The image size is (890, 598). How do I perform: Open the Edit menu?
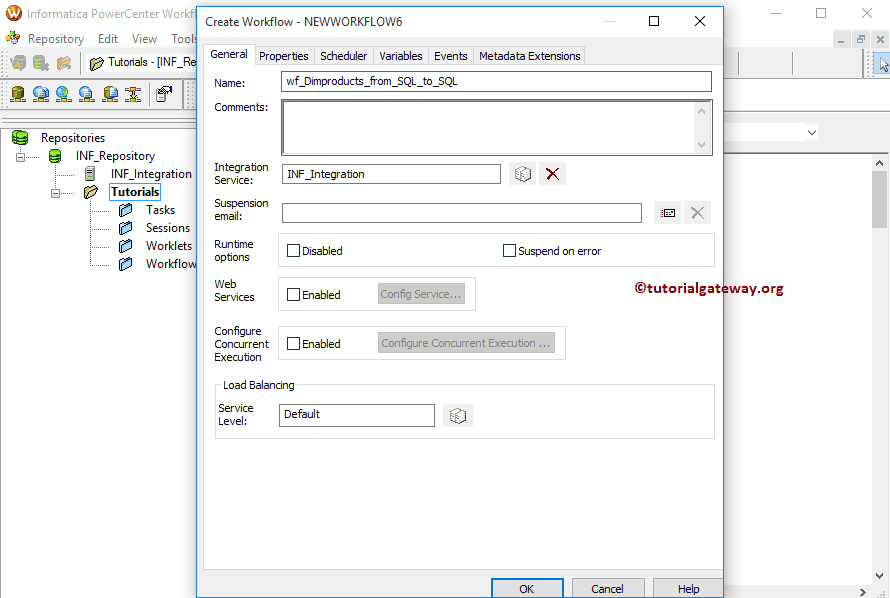108,39
